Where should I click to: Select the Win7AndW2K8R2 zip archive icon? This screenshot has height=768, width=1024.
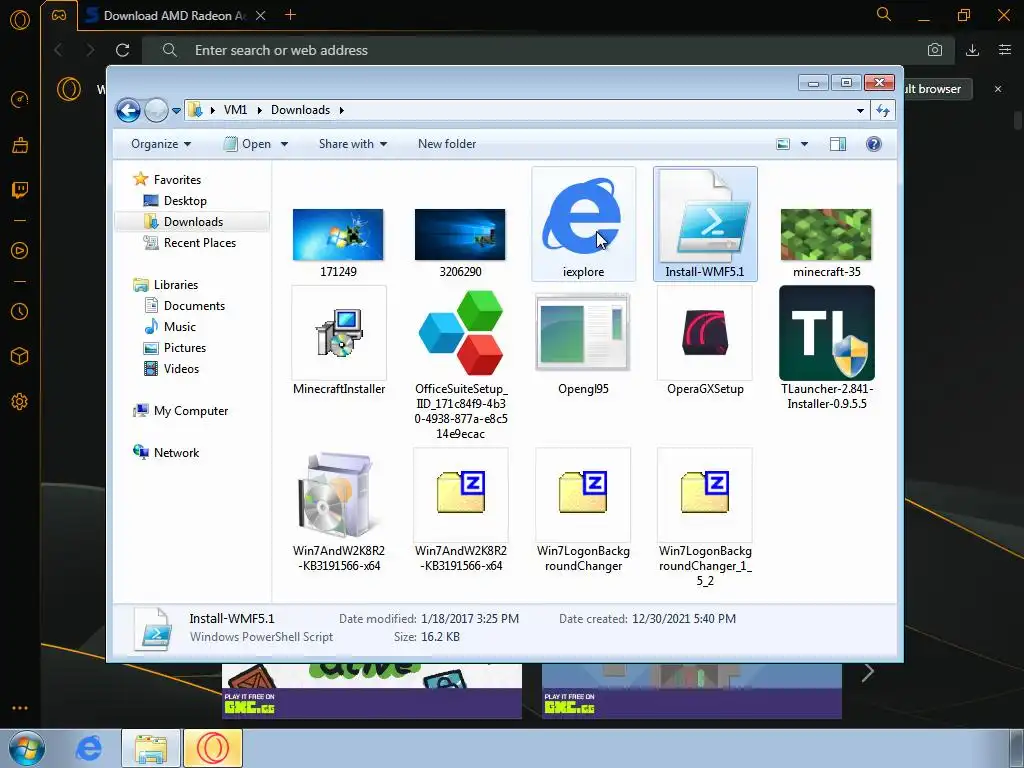point(460,495)
